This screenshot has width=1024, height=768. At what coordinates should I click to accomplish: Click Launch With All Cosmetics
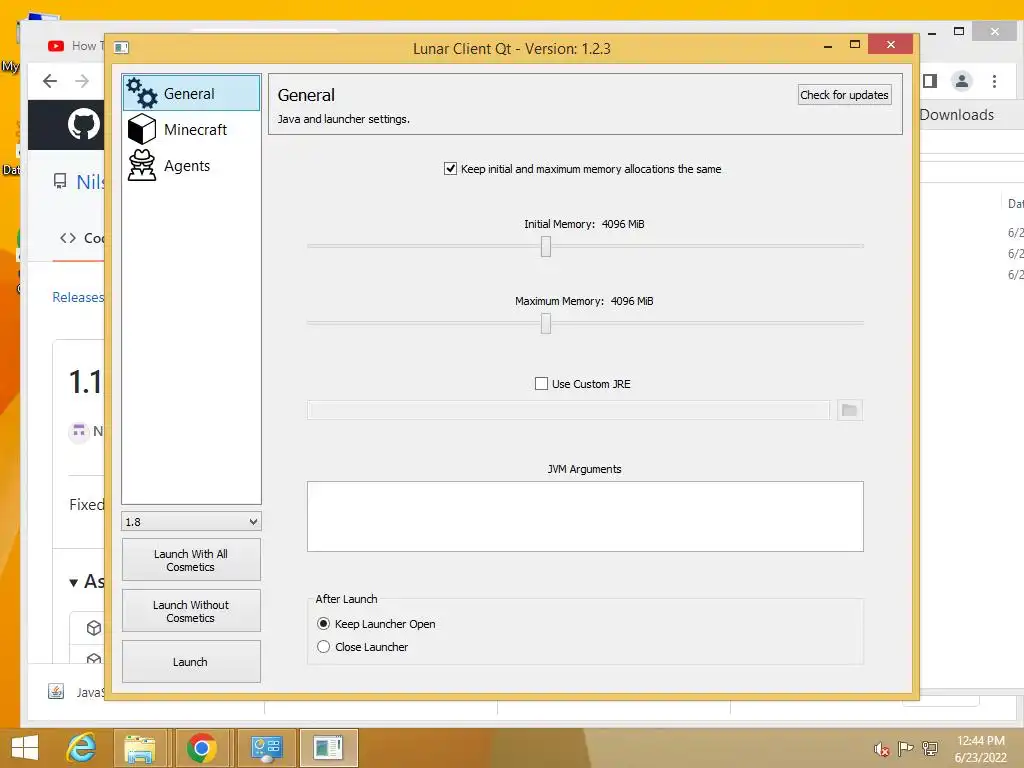191,560
